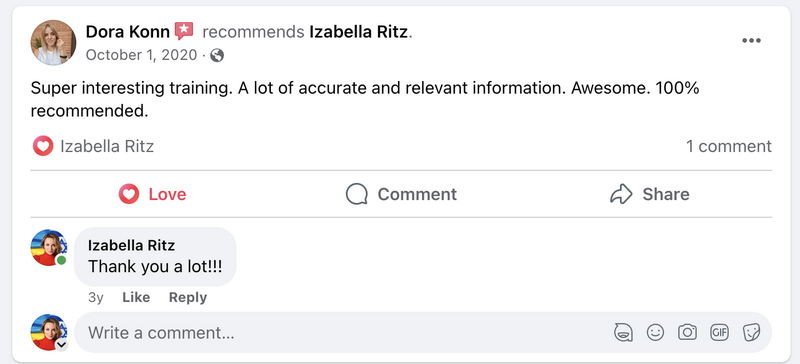Click the recommendation star badge icon

point(184,32)
